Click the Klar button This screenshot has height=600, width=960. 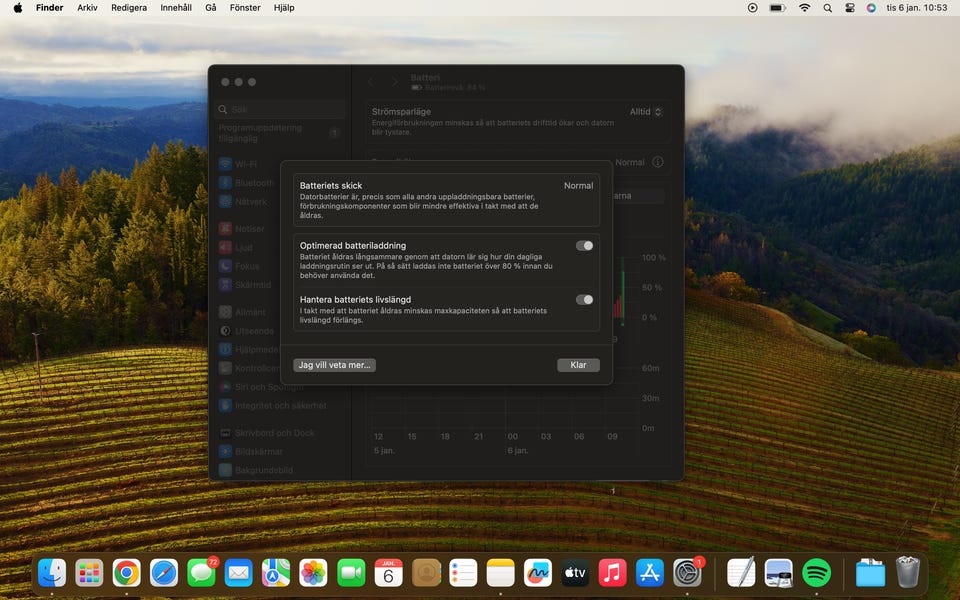tap(578, 365)
